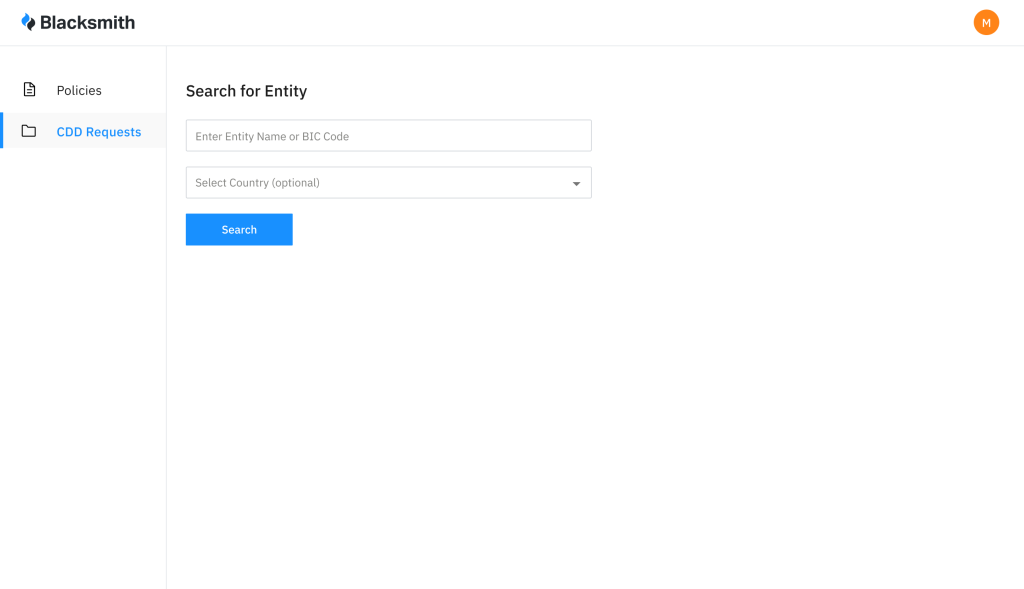
Task: Open the CDD Requests section
Action: [98, 131]
